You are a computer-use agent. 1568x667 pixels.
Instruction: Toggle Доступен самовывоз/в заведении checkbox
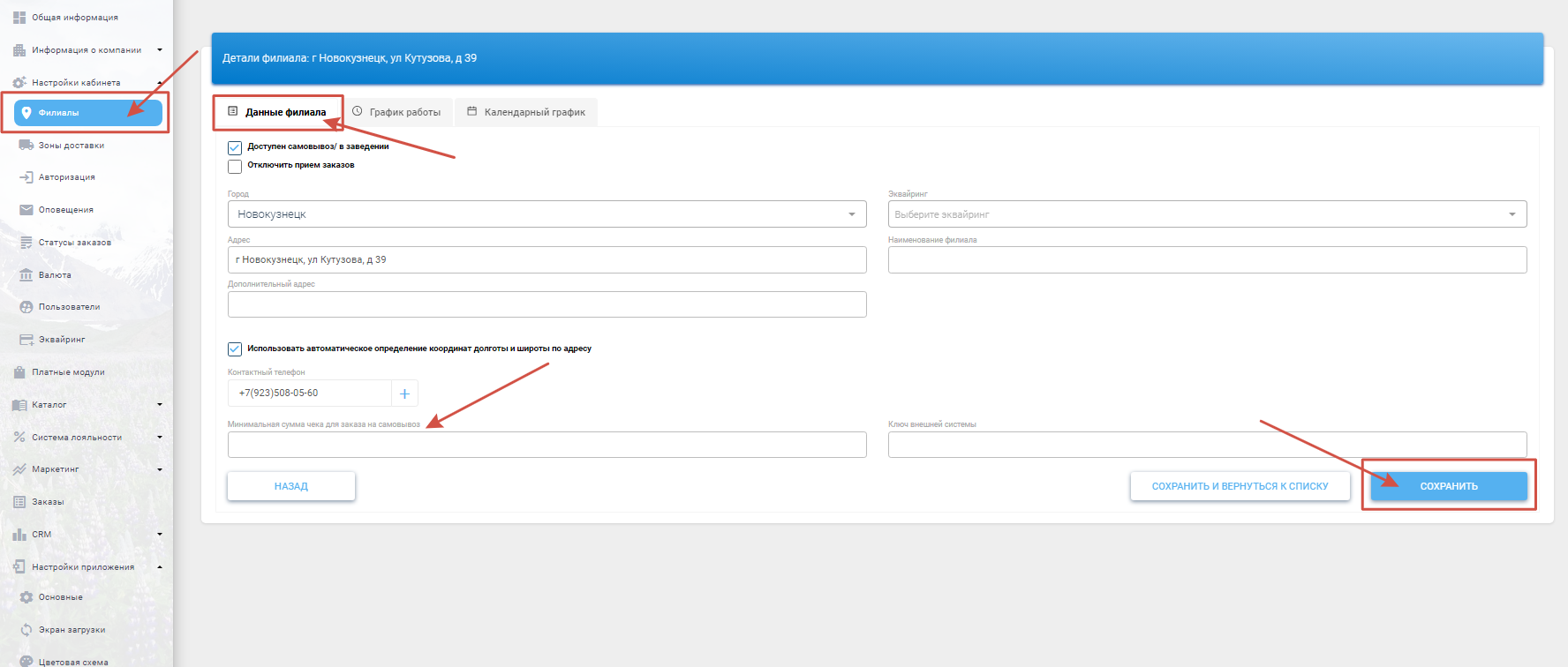(x=235, y=147)
